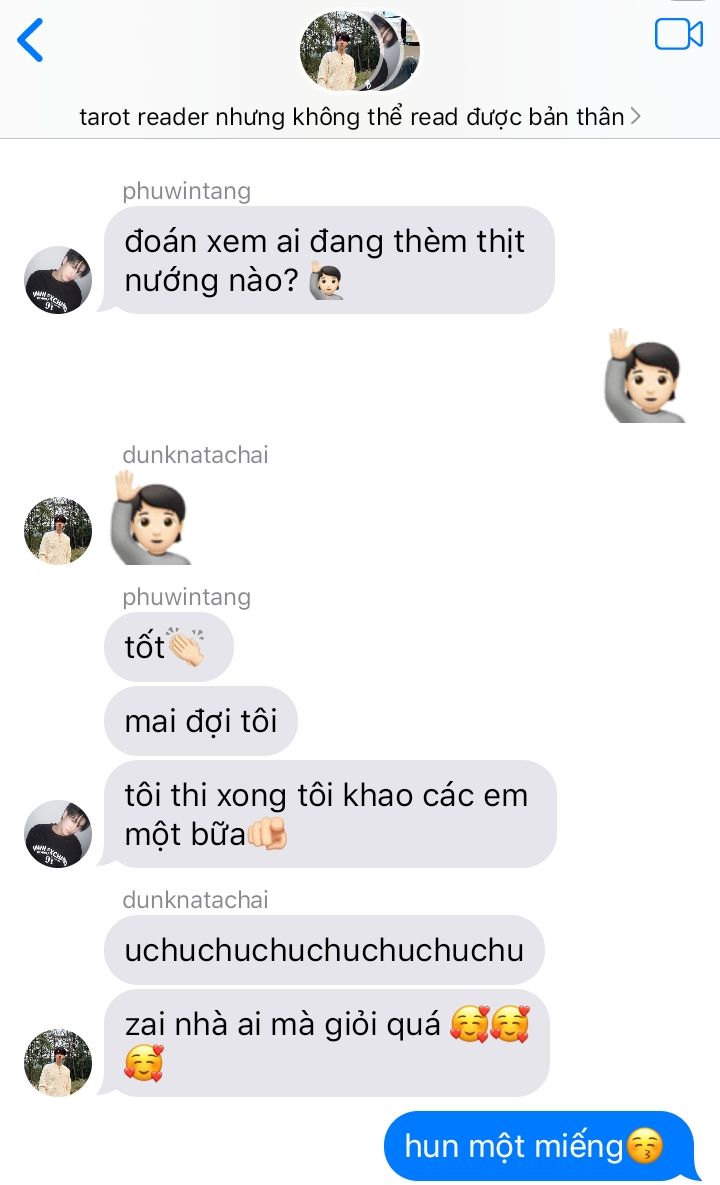The height and width of the screenshot is (1185, 720).
Task: Tap the blue back arrow
Action: click(30, 40)
